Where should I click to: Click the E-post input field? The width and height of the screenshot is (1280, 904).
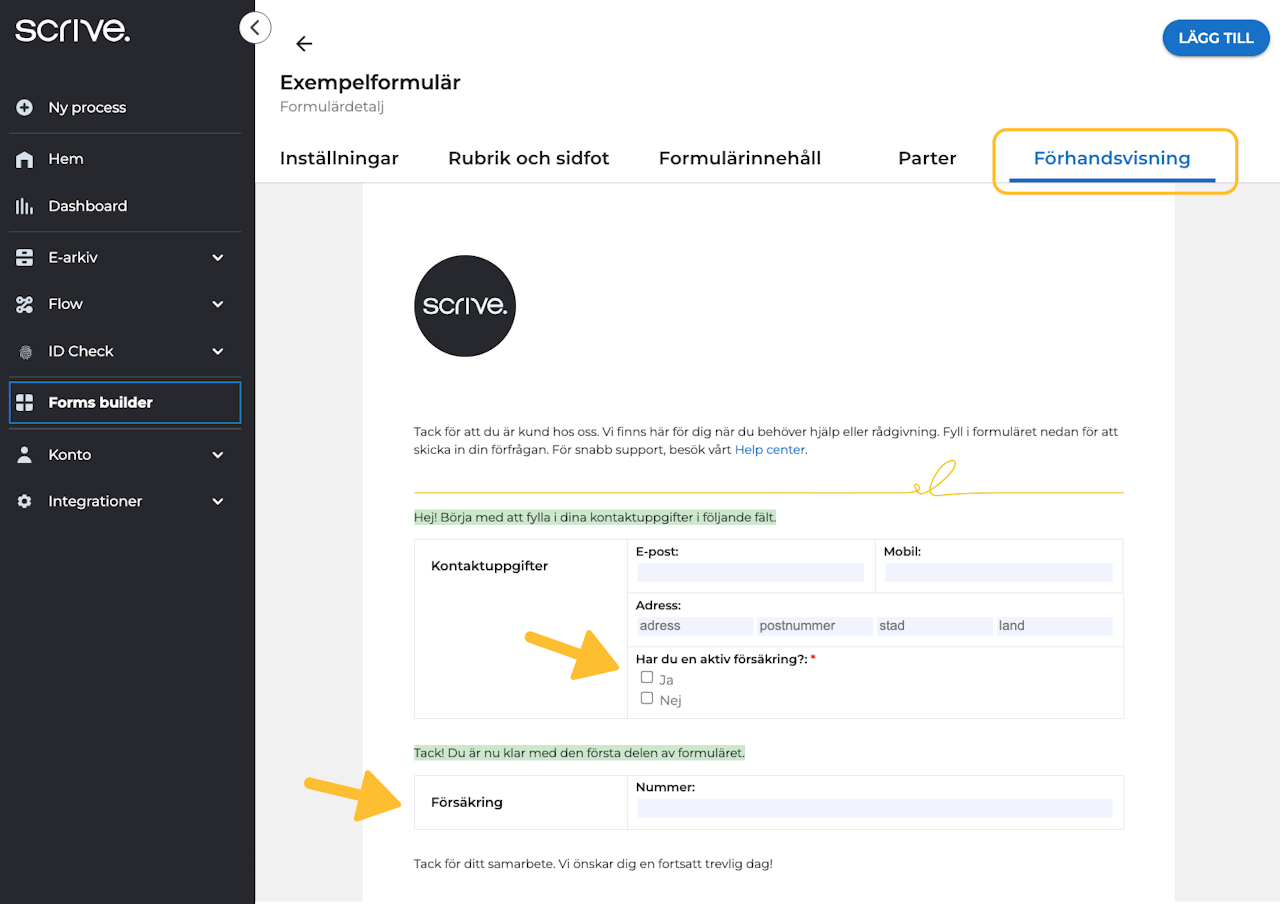750,572
